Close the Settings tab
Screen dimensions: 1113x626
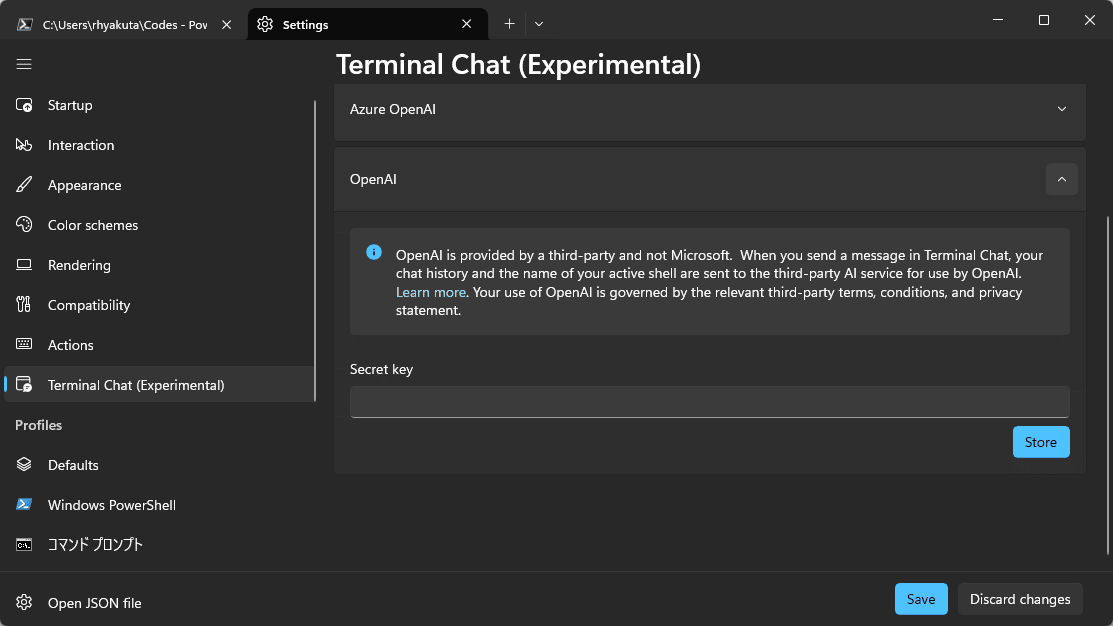coord(466,24)
